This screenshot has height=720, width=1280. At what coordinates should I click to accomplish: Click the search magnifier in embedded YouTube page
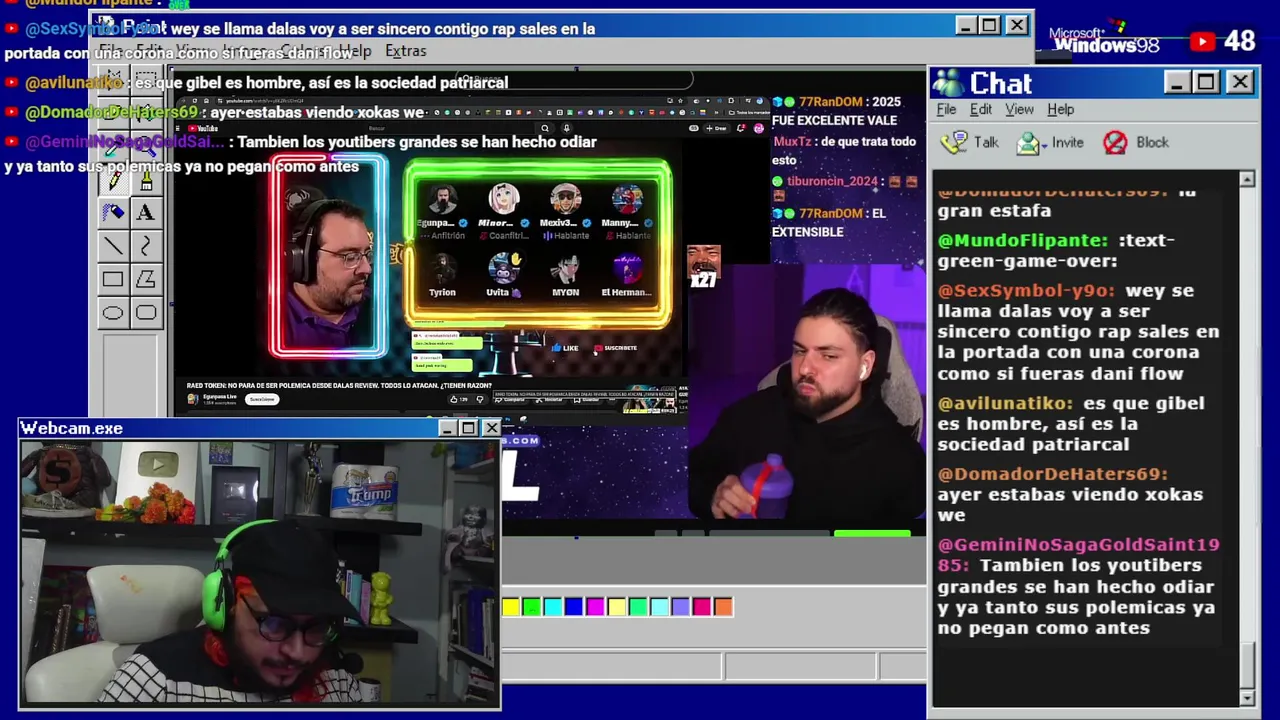click(545, 128)
